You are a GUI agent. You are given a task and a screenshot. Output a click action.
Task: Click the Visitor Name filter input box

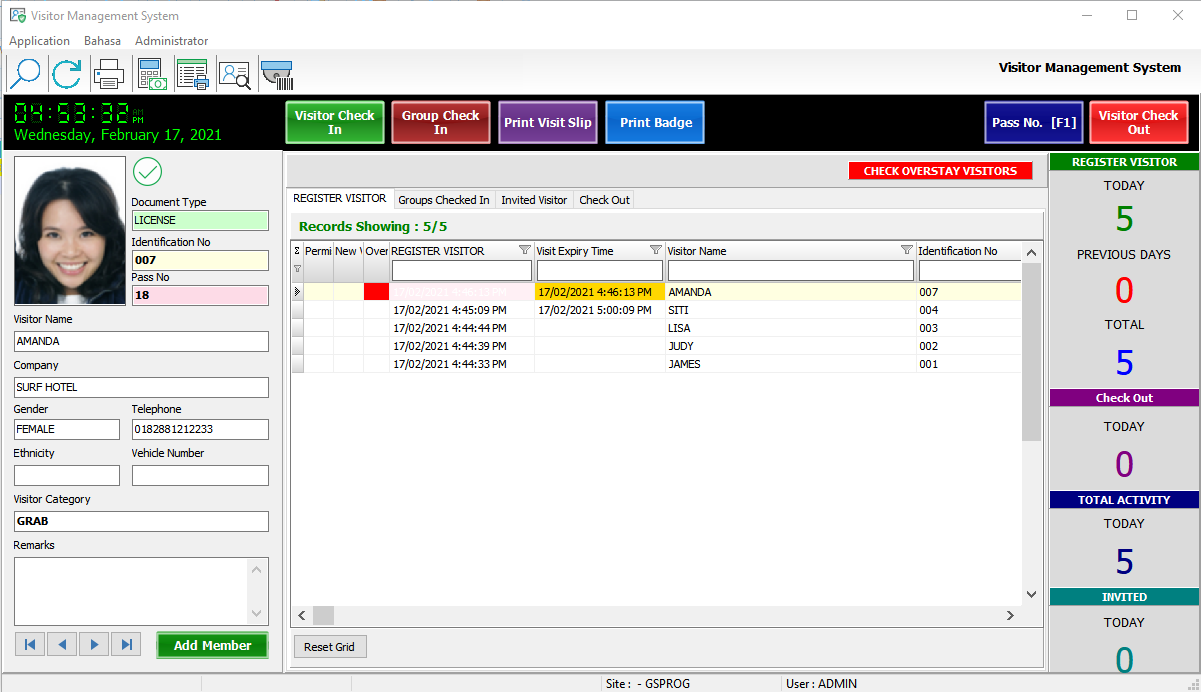click(790, 271)
